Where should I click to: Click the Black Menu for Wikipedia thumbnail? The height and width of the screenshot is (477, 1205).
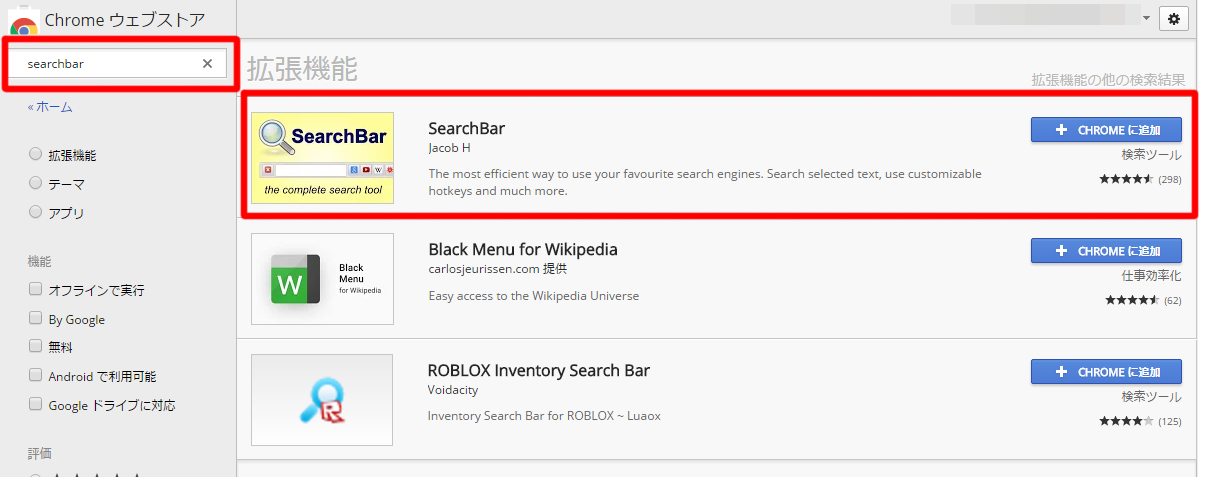[x=322, y=279]
